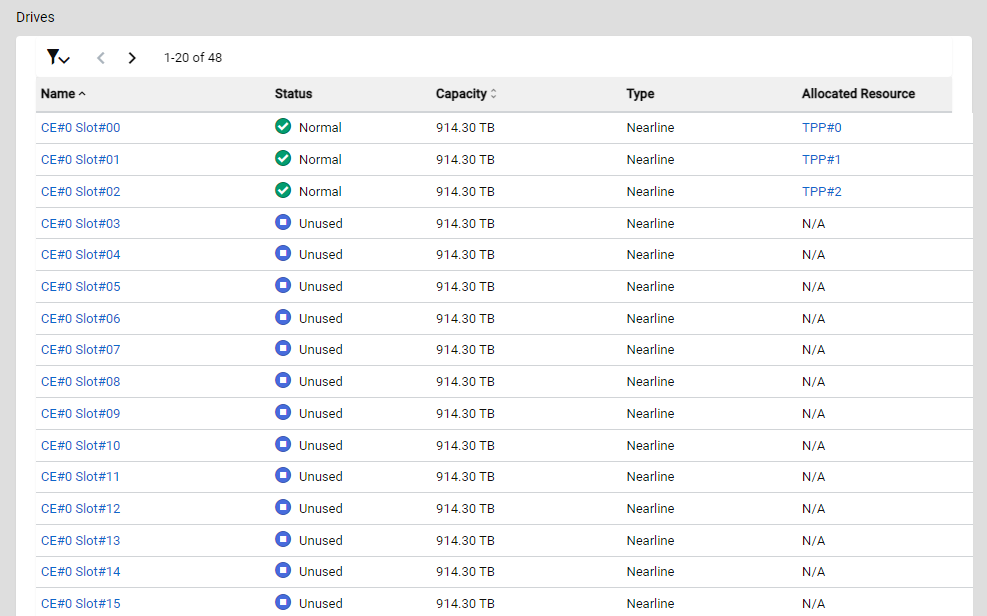Open drive CE#0 Slot#00 details
This screenshot has width=987, height=616.
coord(80,128)
